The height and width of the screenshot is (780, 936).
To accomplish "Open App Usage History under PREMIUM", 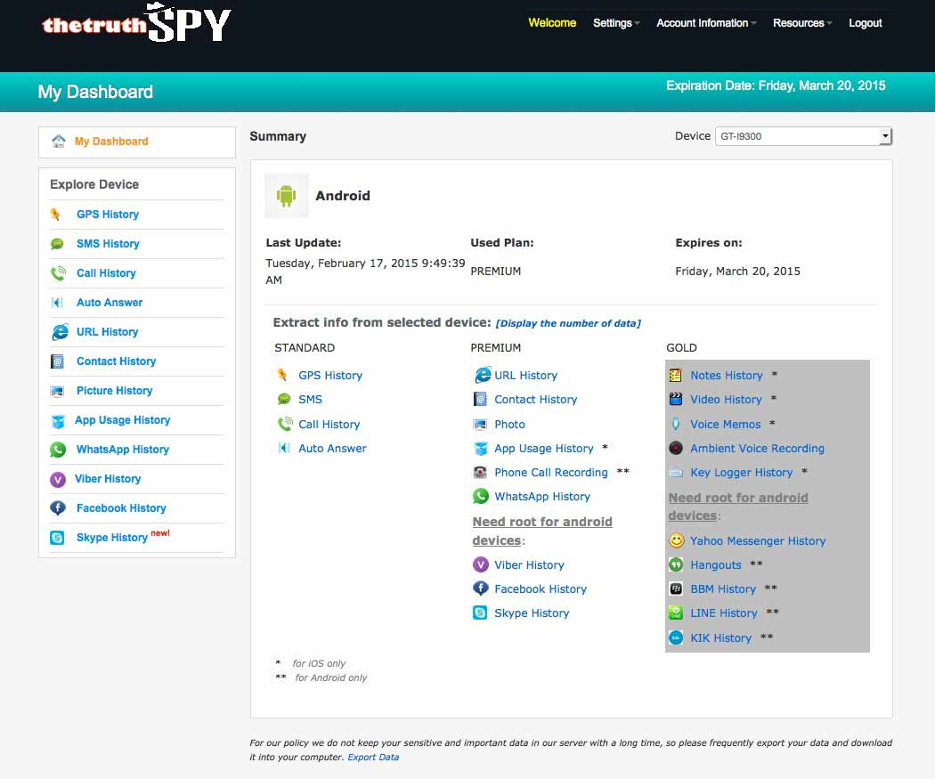I will point(544,448).
